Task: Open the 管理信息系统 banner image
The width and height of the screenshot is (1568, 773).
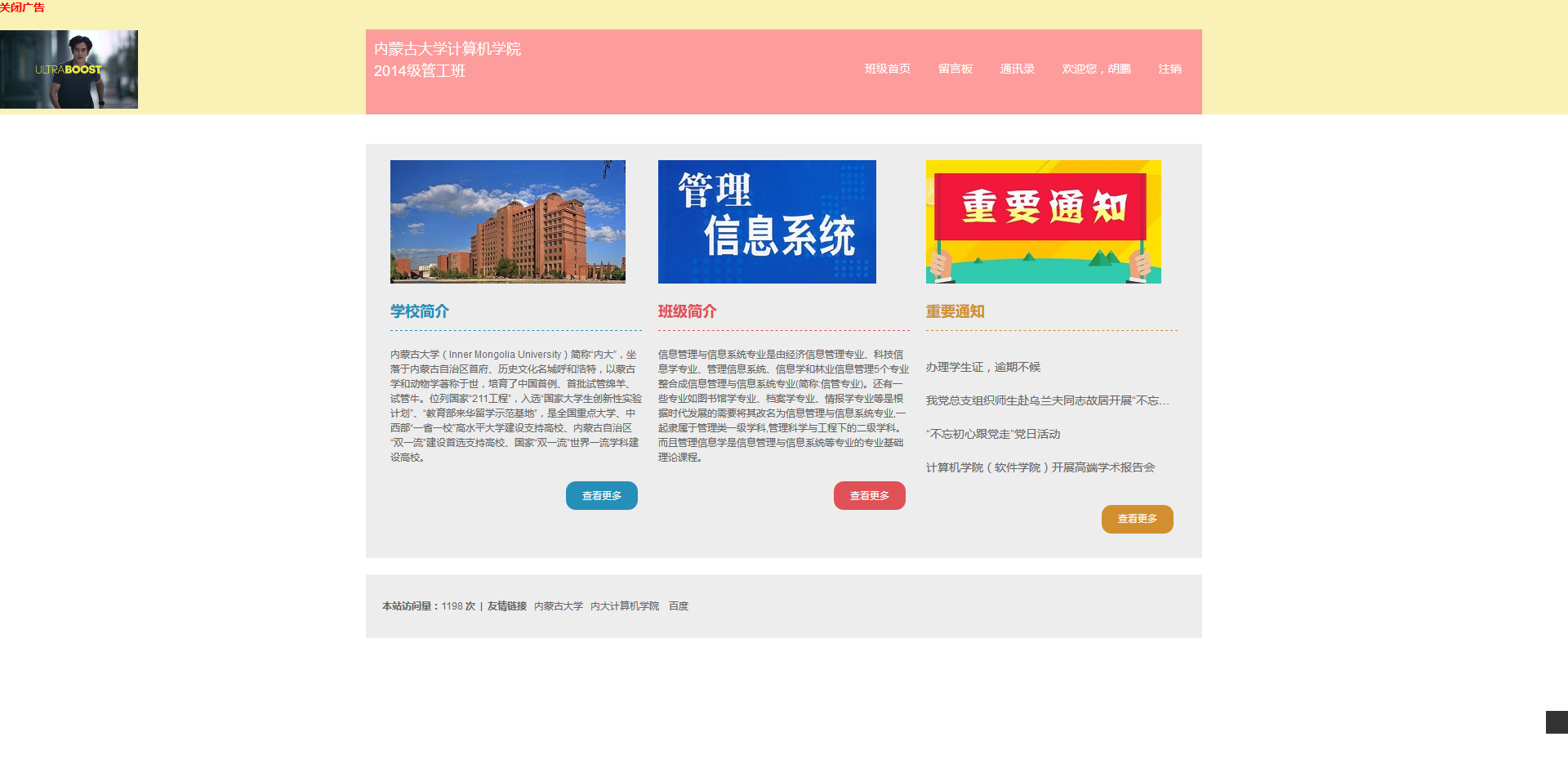Action: [767, 221]
